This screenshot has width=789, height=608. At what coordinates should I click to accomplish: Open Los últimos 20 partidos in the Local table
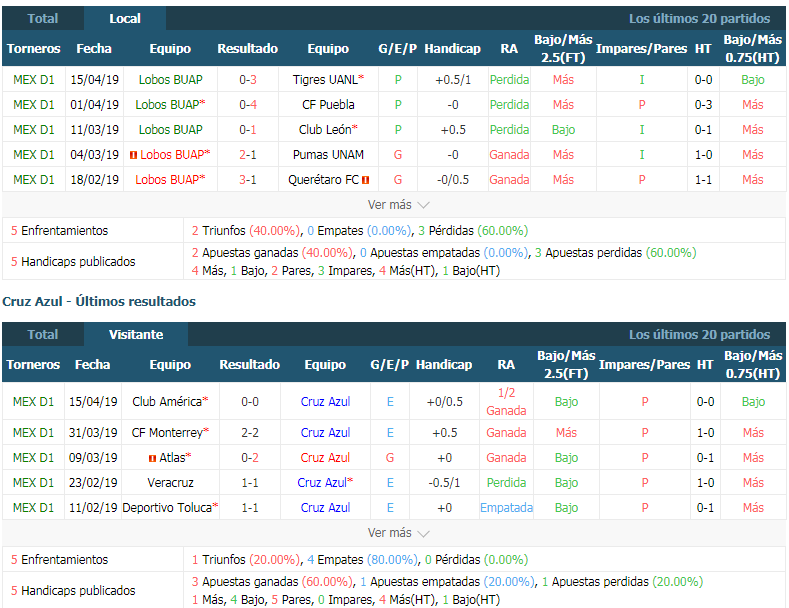pos(699,19)
